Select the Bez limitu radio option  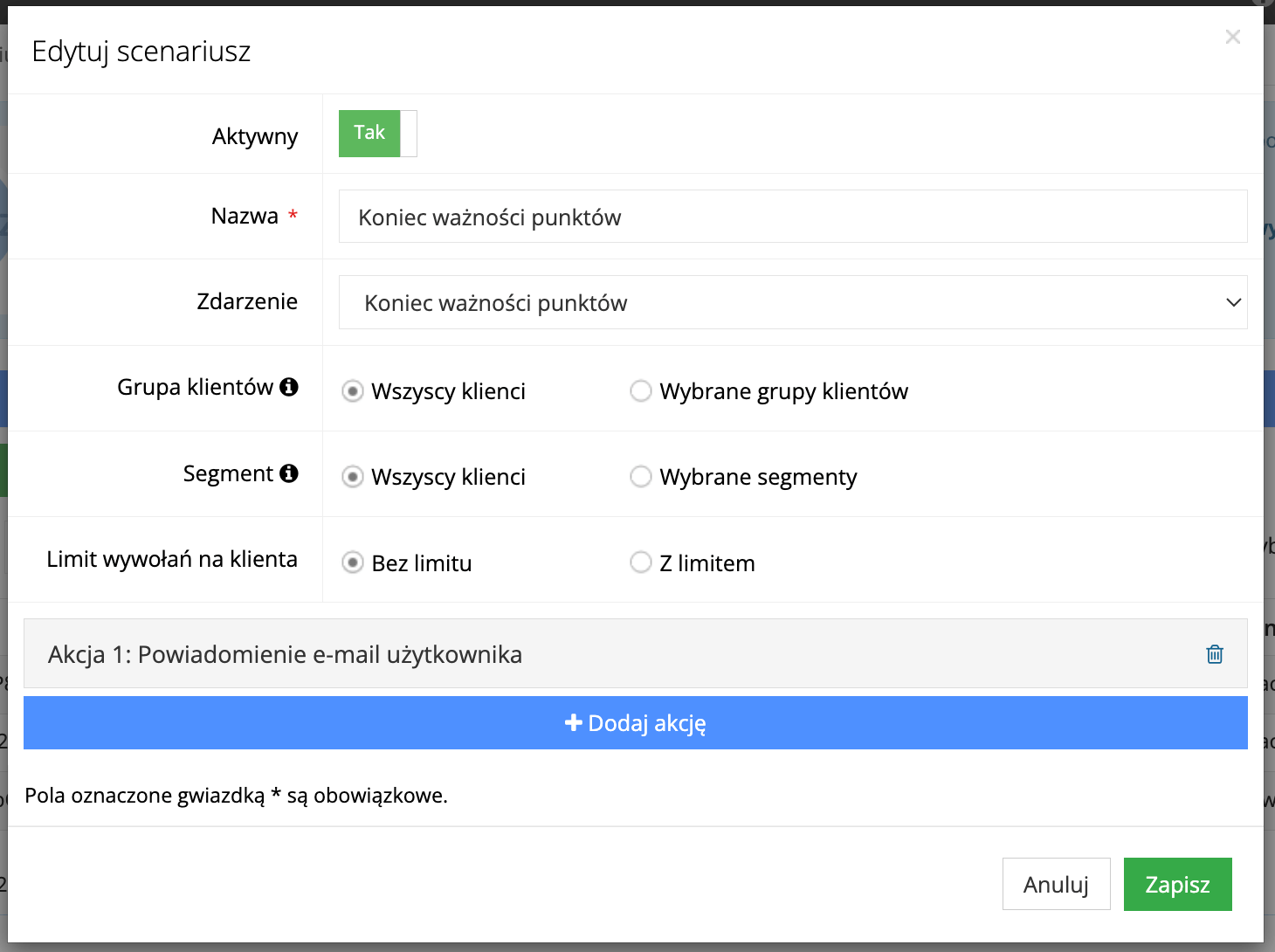[352, 562]
